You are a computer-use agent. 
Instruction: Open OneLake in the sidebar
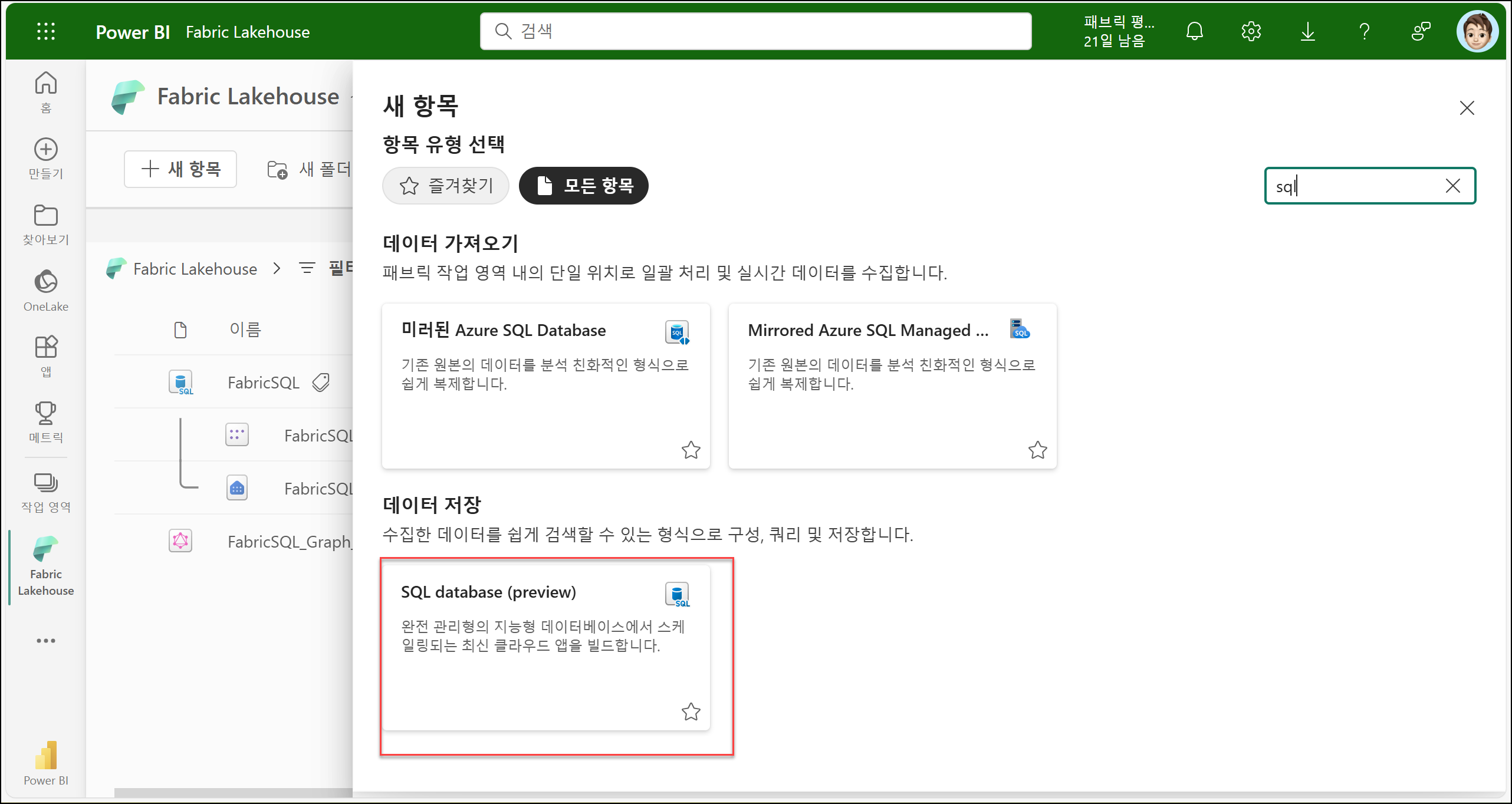click(x=46, y=291)
